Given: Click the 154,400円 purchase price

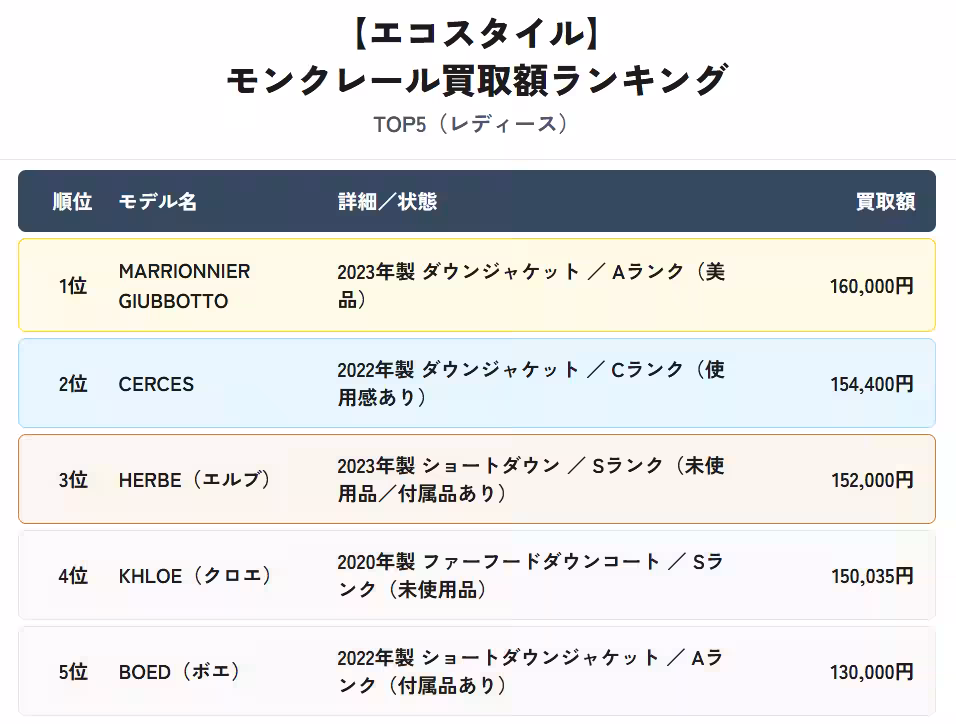Looking at the screenshot, I should point(871,384).
